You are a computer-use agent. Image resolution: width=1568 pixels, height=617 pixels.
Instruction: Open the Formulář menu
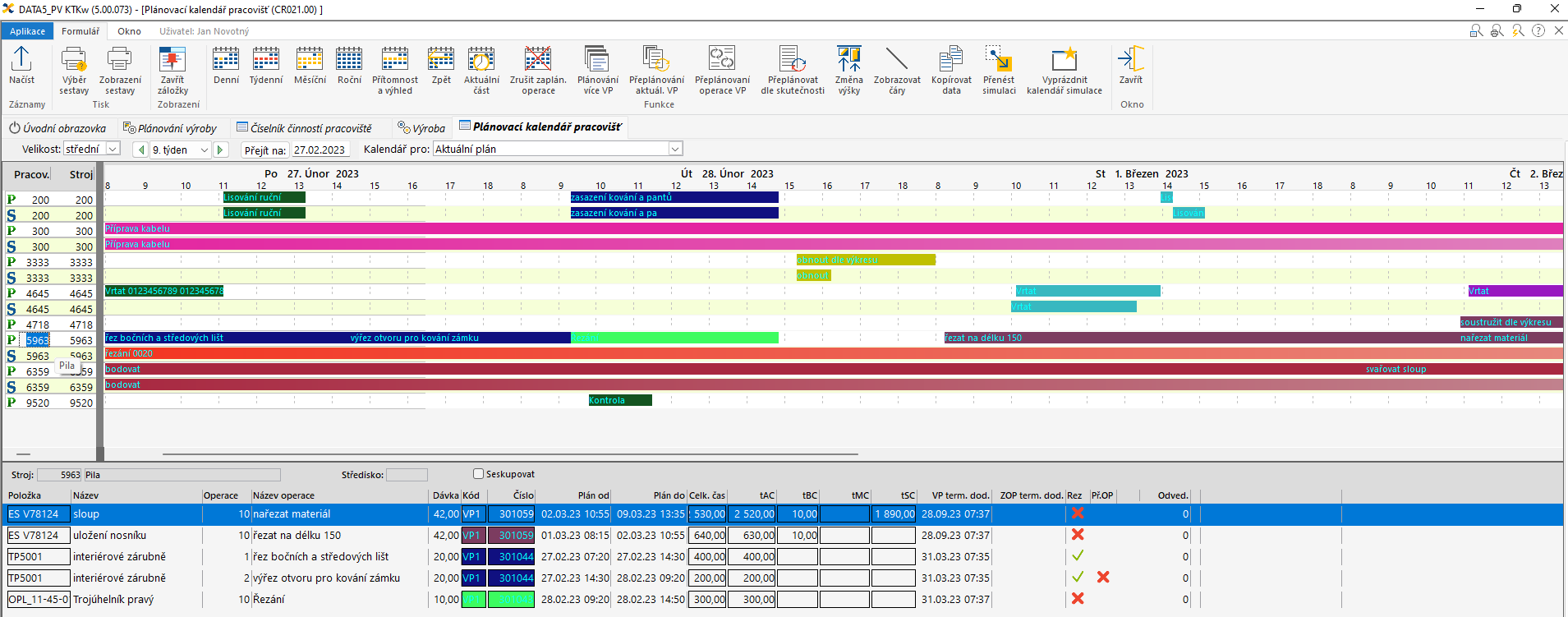pos(80,31)
